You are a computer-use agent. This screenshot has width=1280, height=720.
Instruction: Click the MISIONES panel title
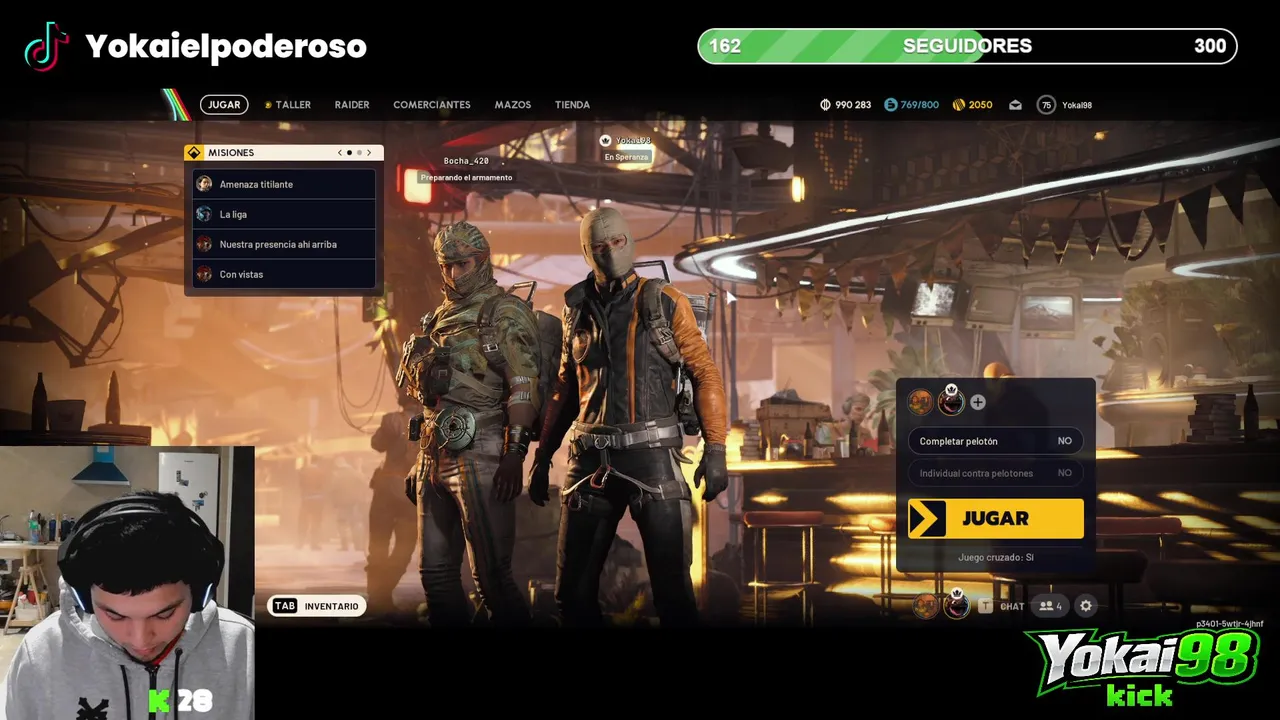pos(231,153)
